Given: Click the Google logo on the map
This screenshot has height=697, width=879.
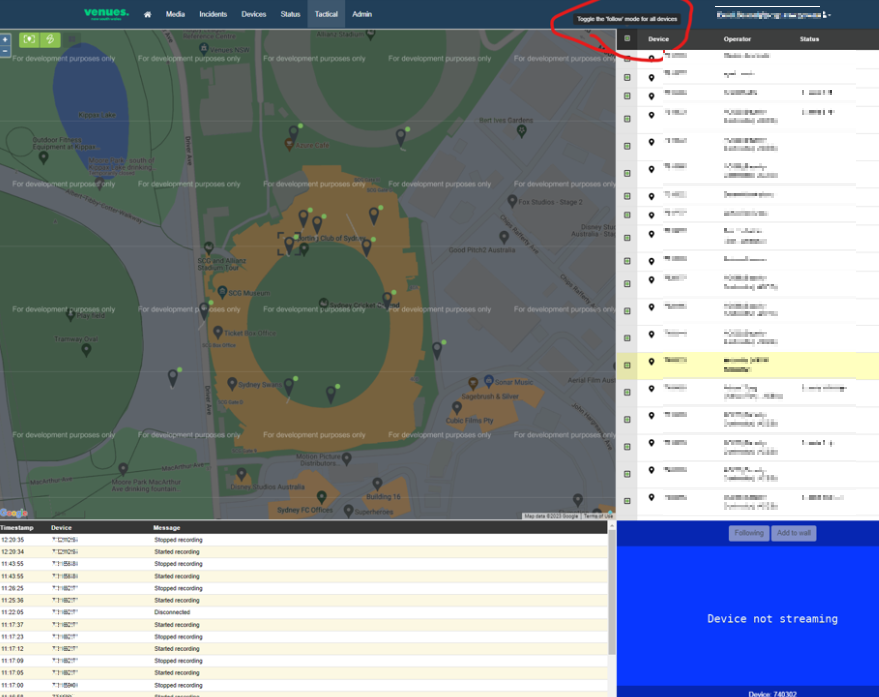Looking at the screenshot, I should (x=14, y=513).
